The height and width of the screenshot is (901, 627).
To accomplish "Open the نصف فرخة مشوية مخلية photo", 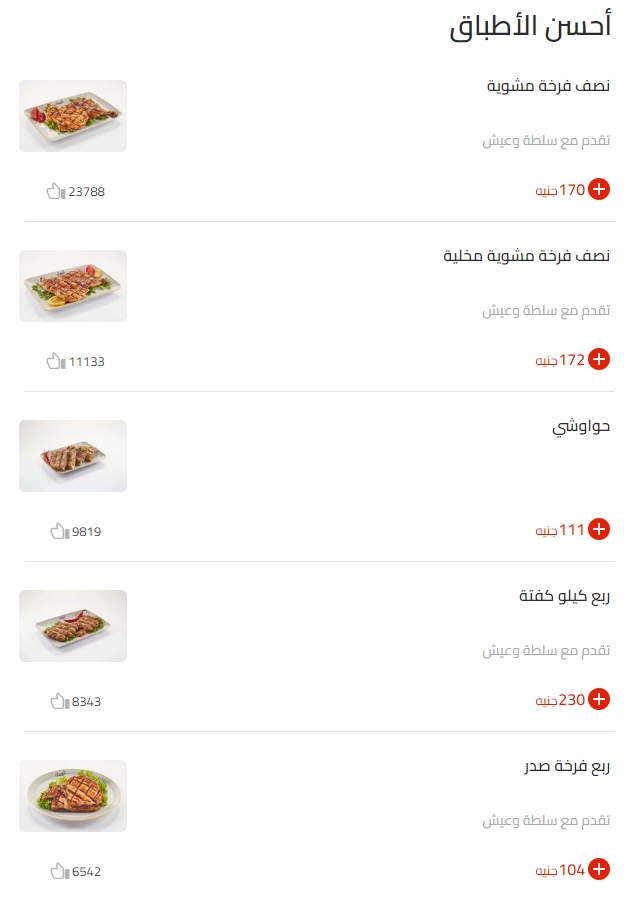I will pos(73,286).
